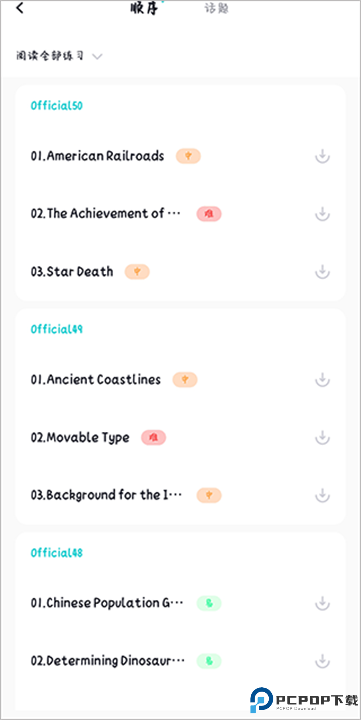Go back with the top-left arrow

tap(20, 8)
